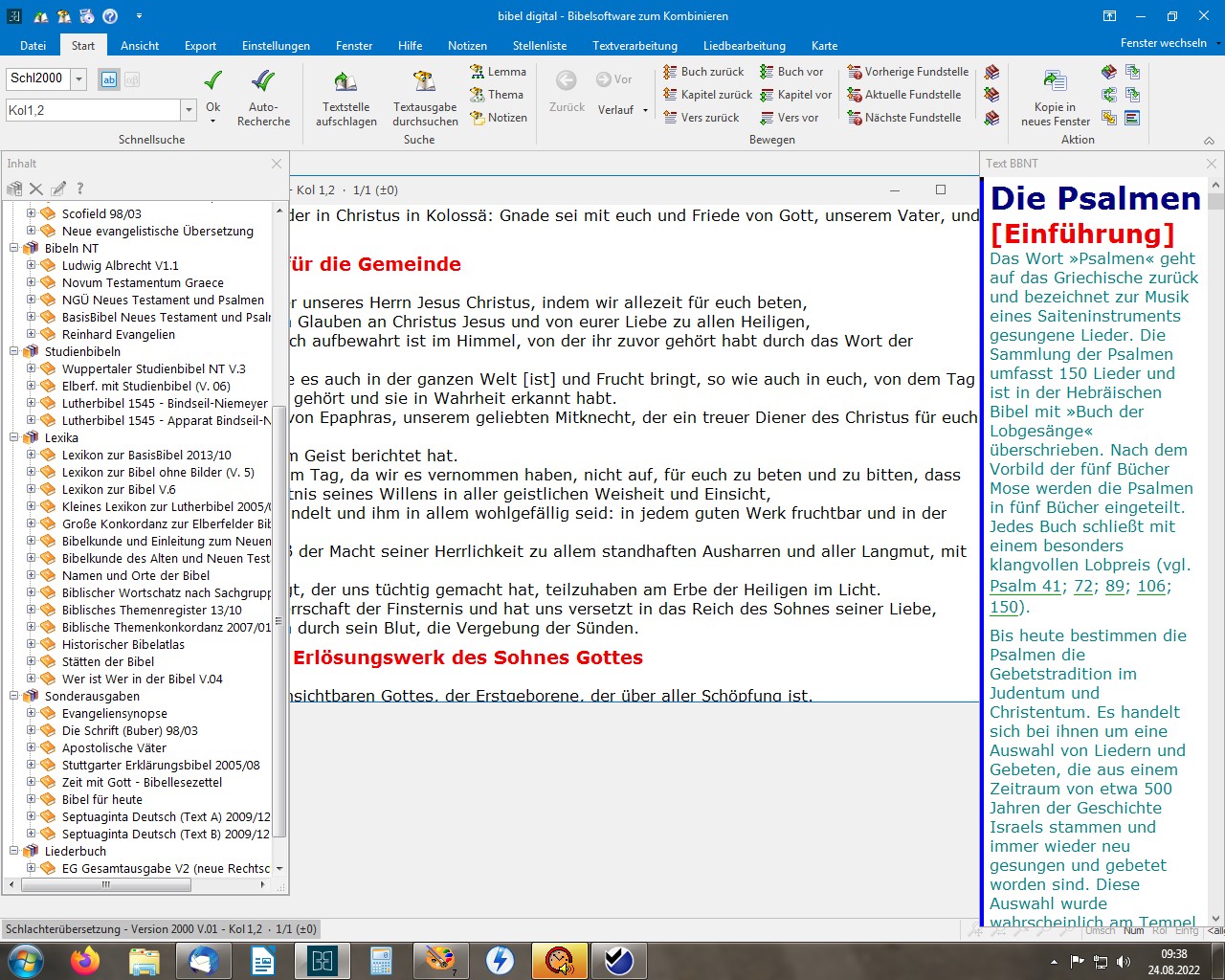1225x980 pixels.
Task: Go to Kapitel vor
Action: (x=795, y=95)
